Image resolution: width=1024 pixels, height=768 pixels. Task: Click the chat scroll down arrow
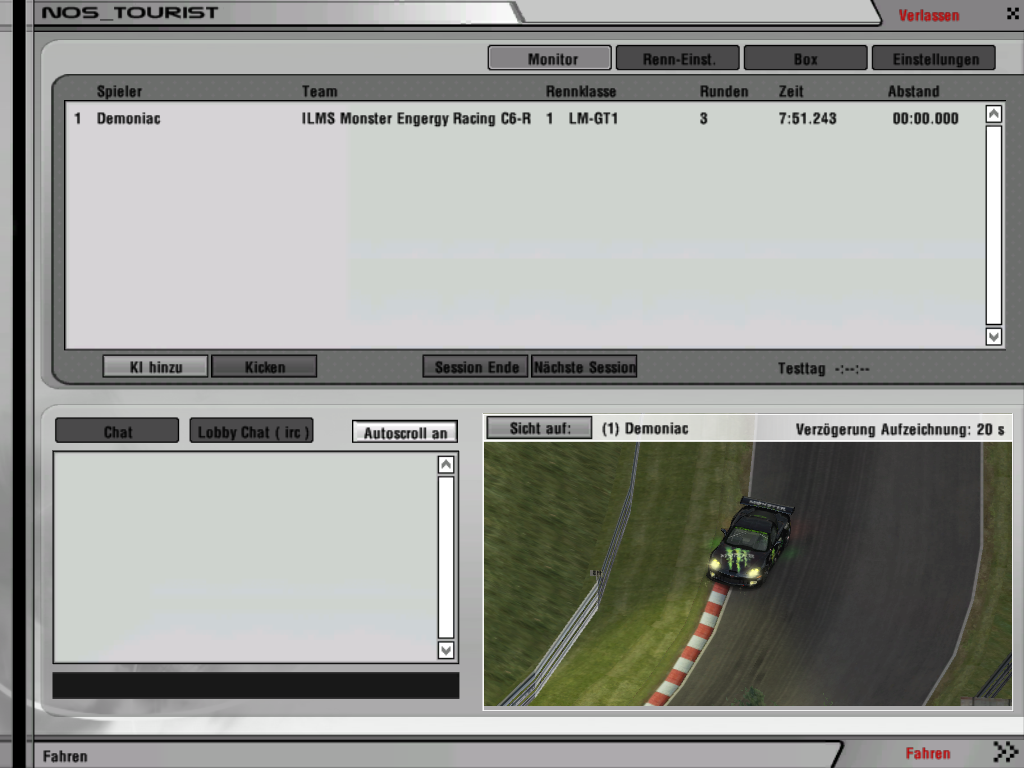click(x=446, y=650)
